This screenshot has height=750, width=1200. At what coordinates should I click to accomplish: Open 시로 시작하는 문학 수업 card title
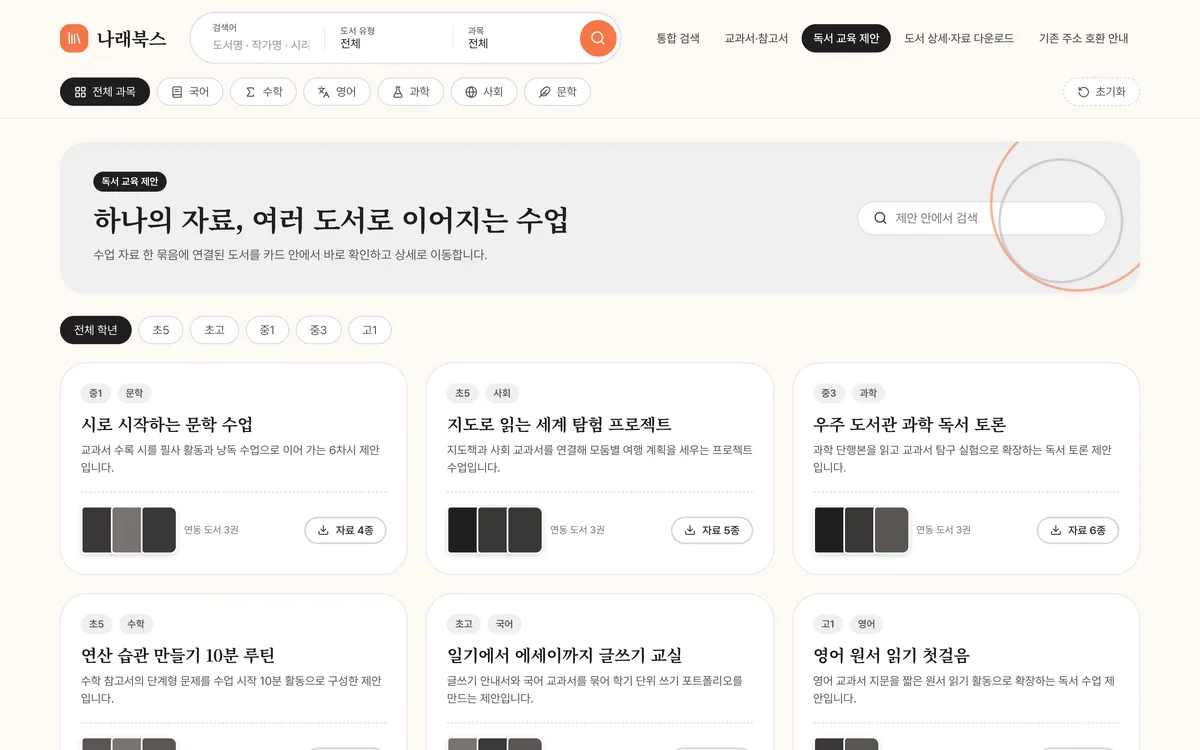167,424
